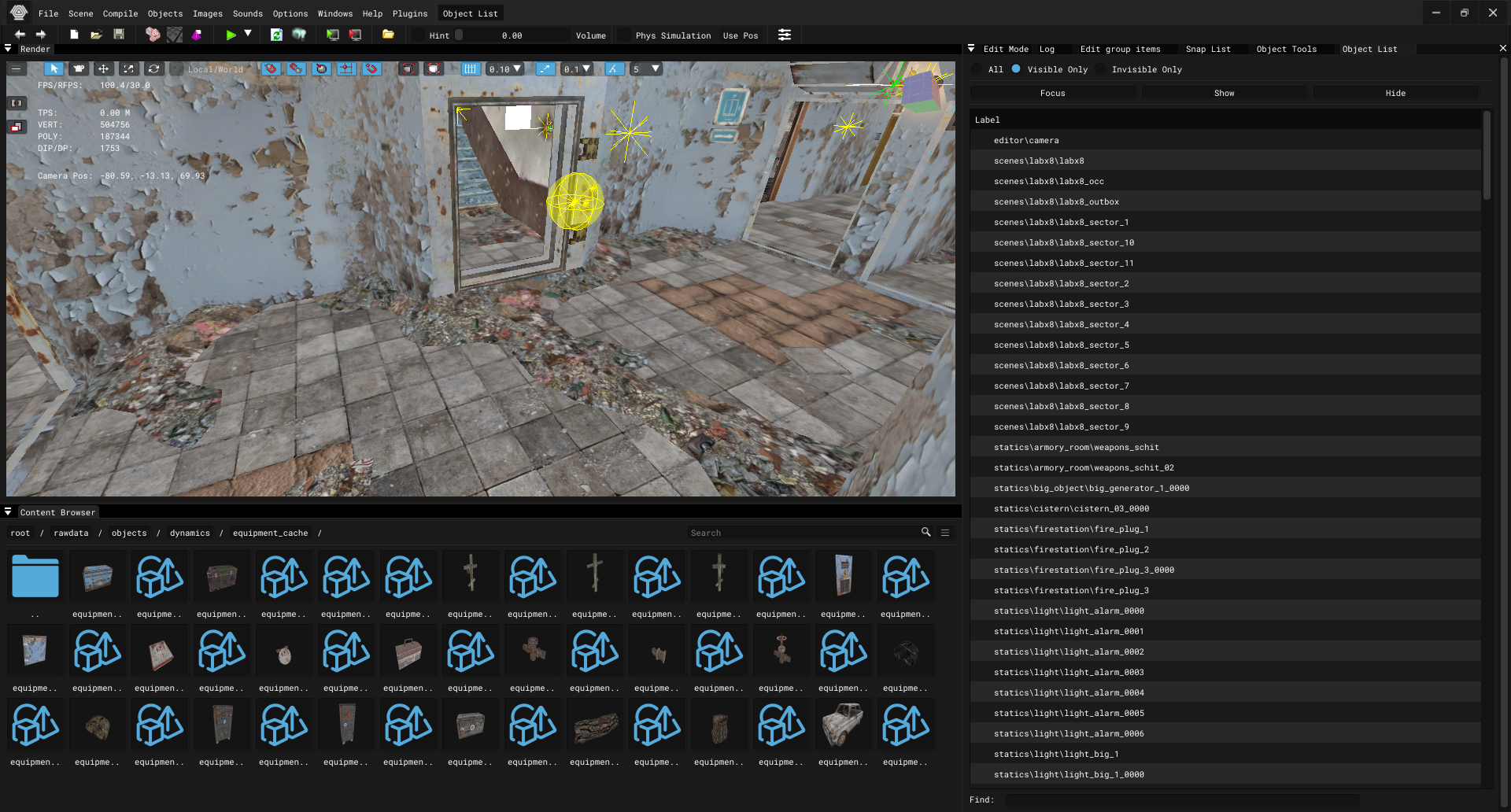The image size is (1511, 812).
Task: Enable the Phys Simulation checkbox
Action: [625, 35]
